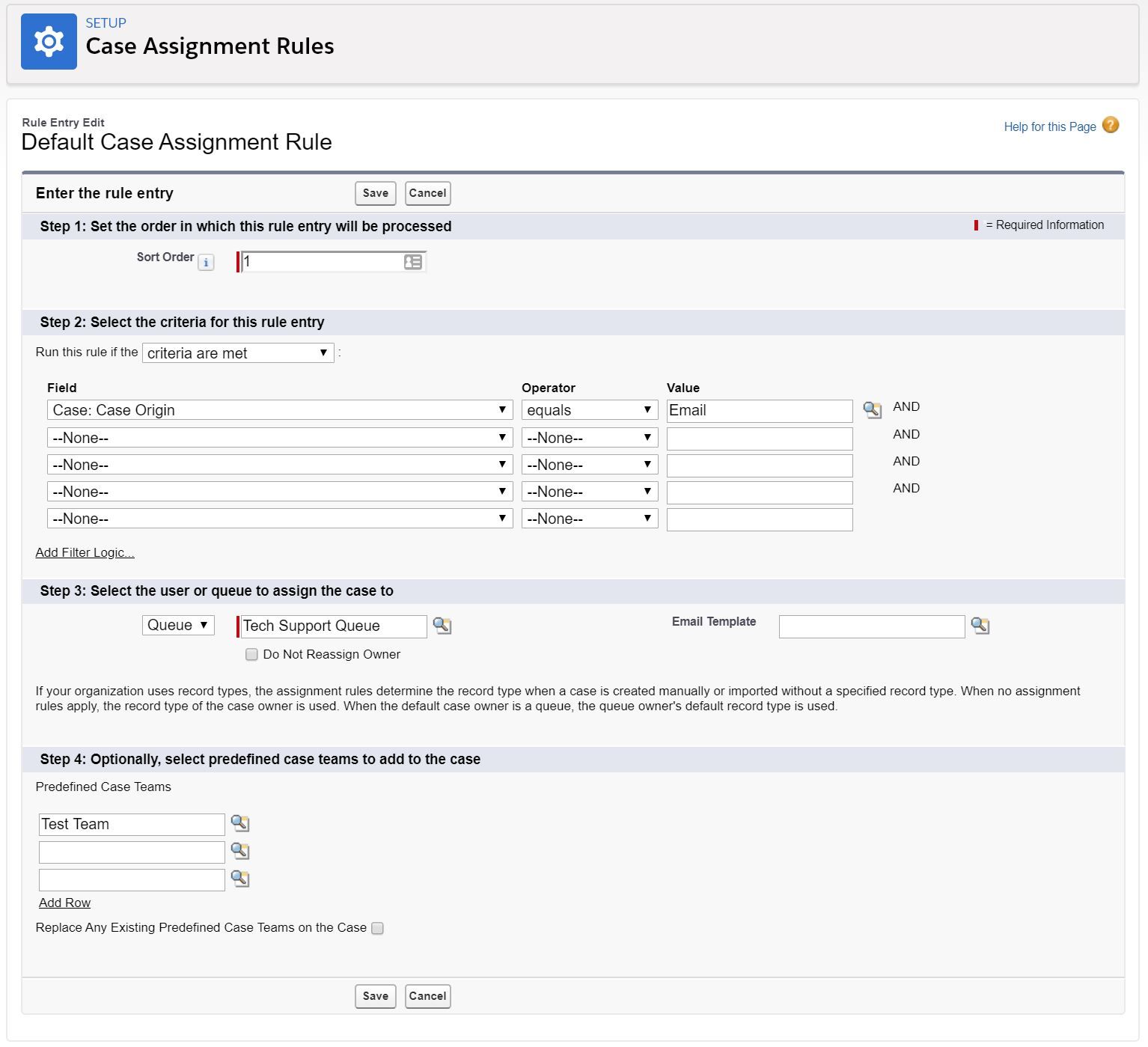Check Replace Any Existing Predefined Case Teams
The height and width of the screenshot is (1047, 1148).
coord(378,928)
